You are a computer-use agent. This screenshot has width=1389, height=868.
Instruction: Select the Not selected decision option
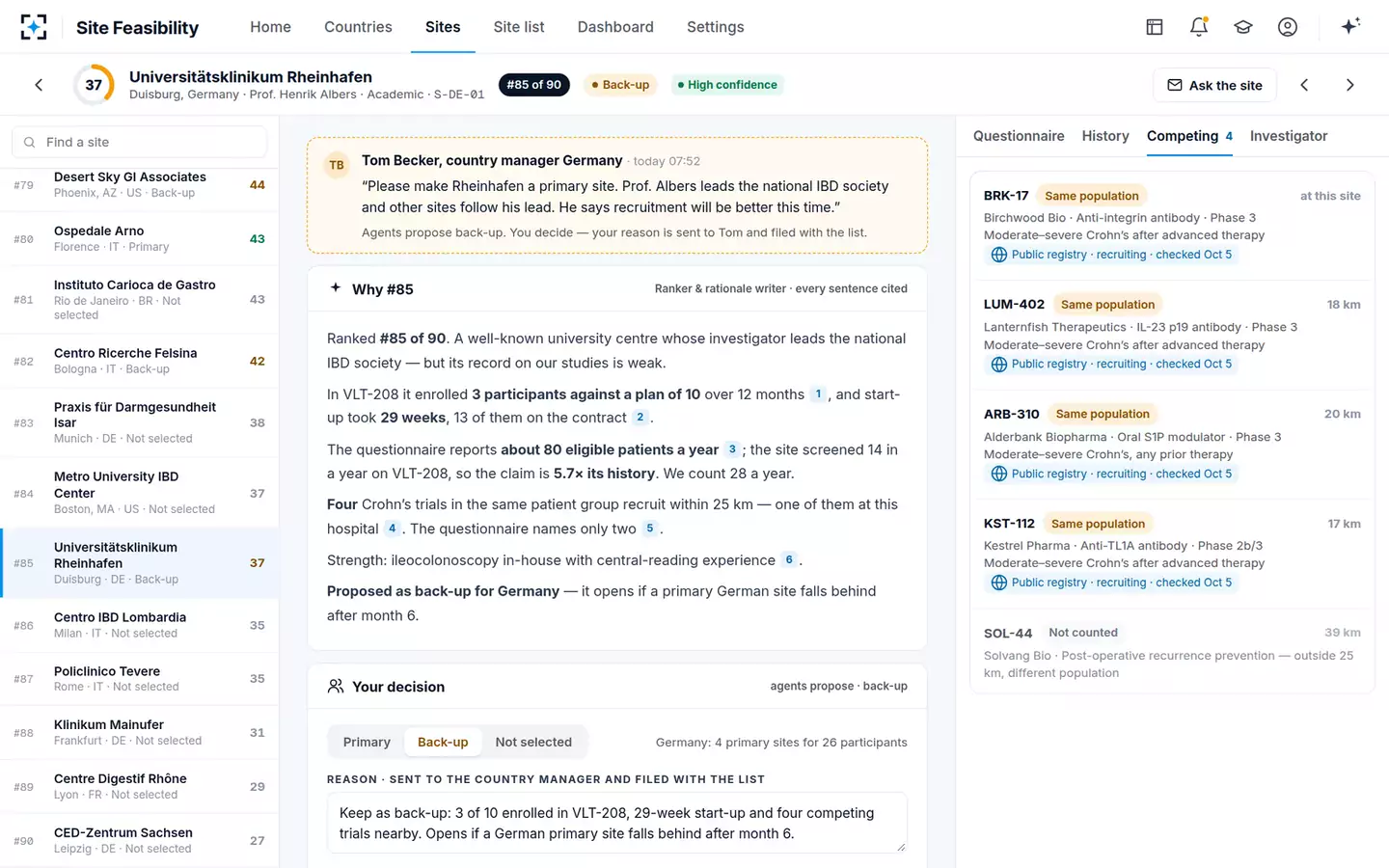point(533,742)
